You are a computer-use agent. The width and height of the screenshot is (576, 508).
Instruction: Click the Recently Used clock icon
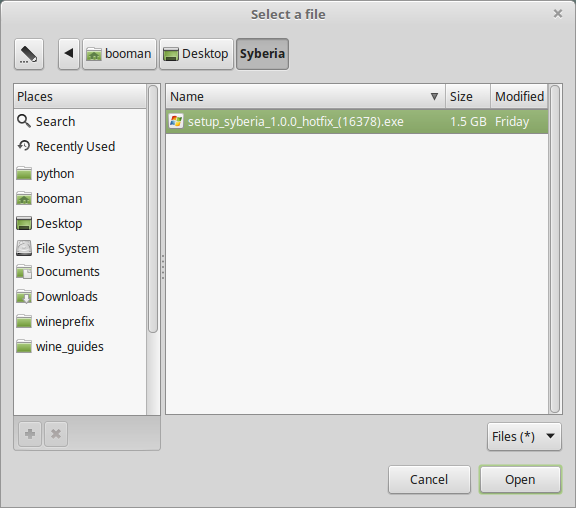(x=24, y=146)
